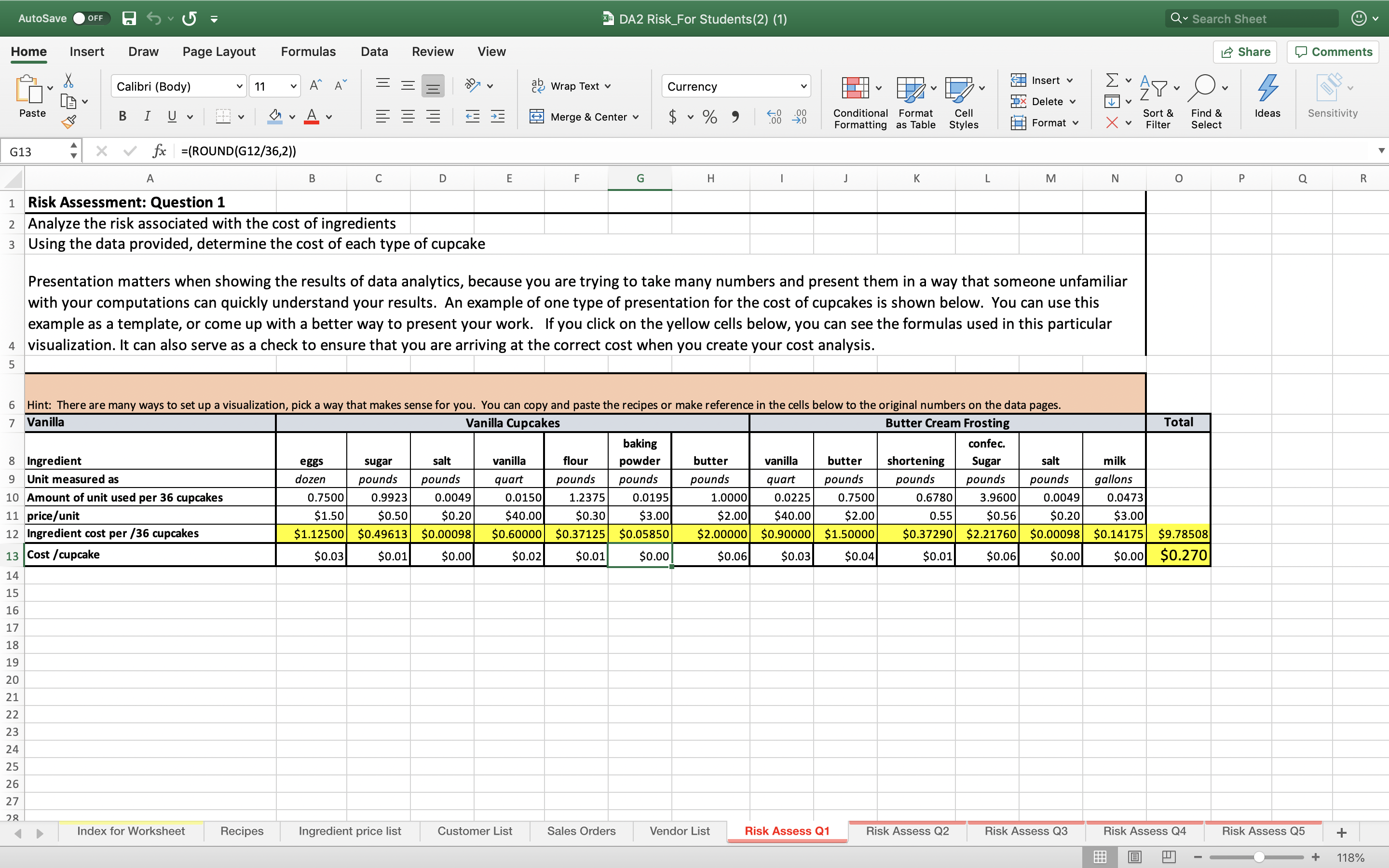Open the Risk Assess Q3 sheet tab
Viewport: 1389px width, 868px height.
(1025, 831)
